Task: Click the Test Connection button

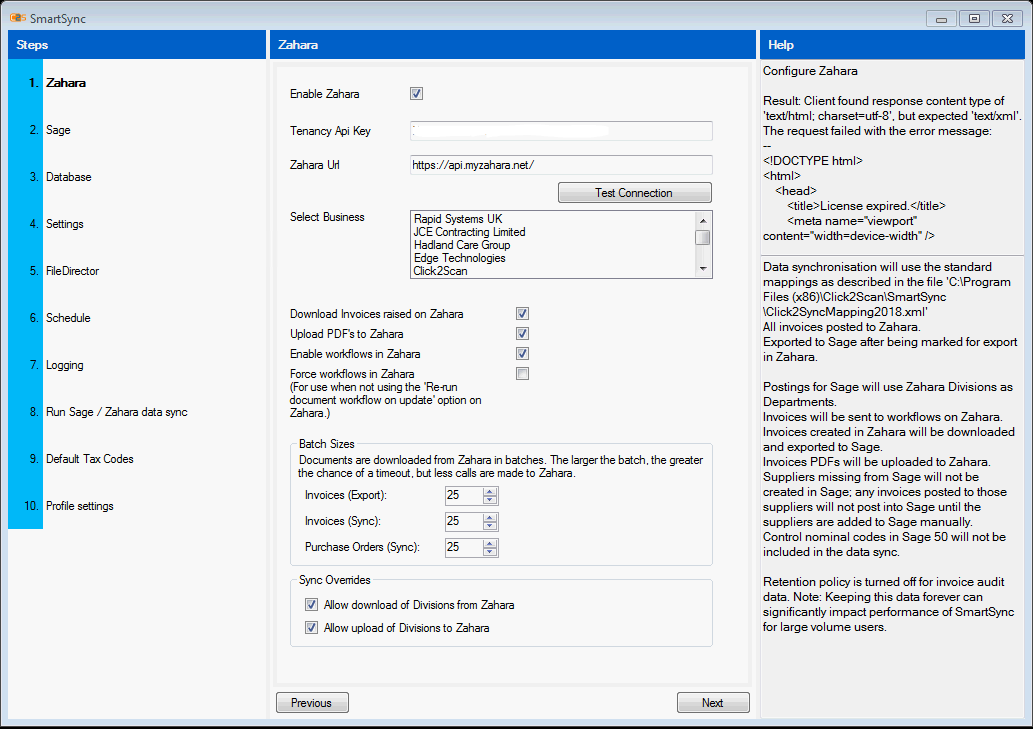Action: point(634,192)
